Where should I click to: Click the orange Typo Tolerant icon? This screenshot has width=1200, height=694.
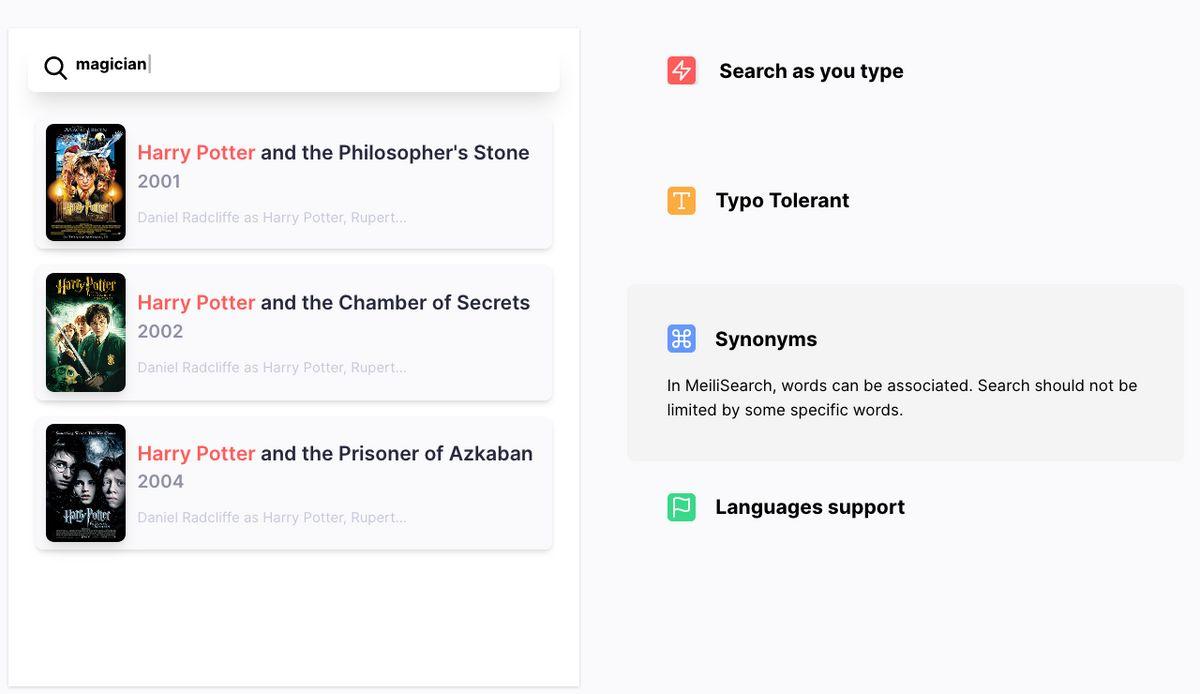pyautogui.click(x=681, y=201)
